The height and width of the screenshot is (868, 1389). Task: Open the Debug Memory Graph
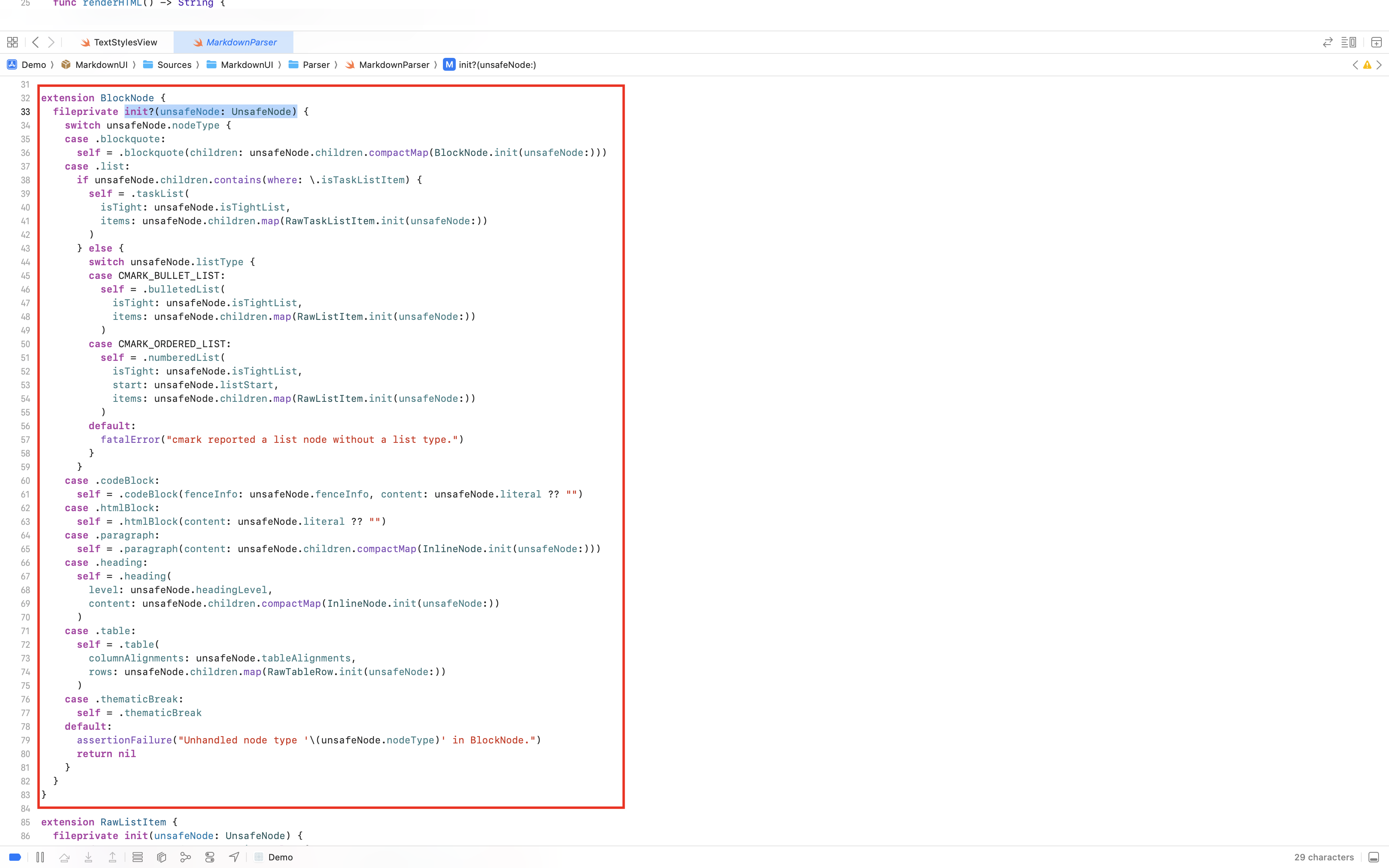coord(185,857)
